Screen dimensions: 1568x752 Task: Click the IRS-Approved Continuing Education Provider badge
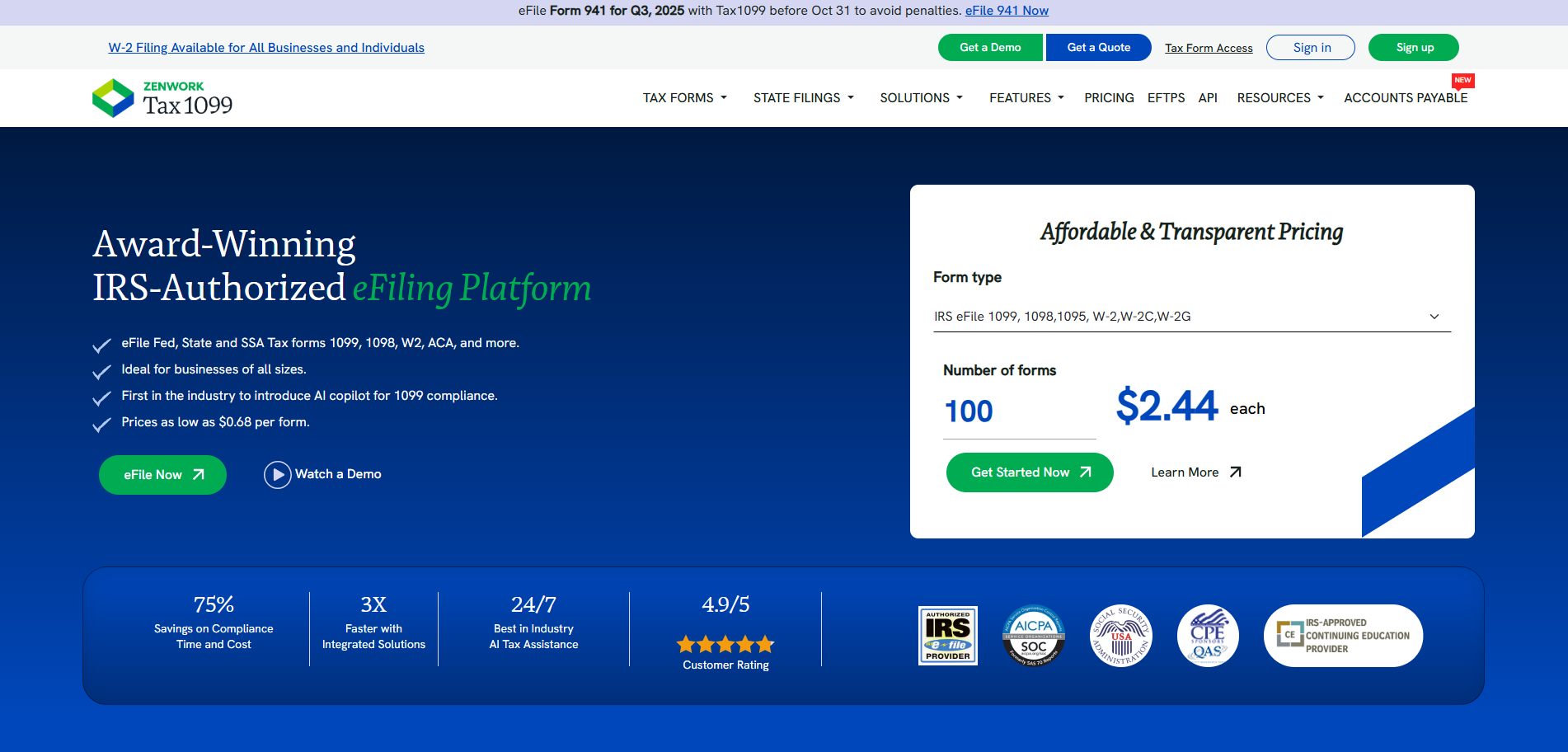pyautogui.click(x=1342, y=636)
